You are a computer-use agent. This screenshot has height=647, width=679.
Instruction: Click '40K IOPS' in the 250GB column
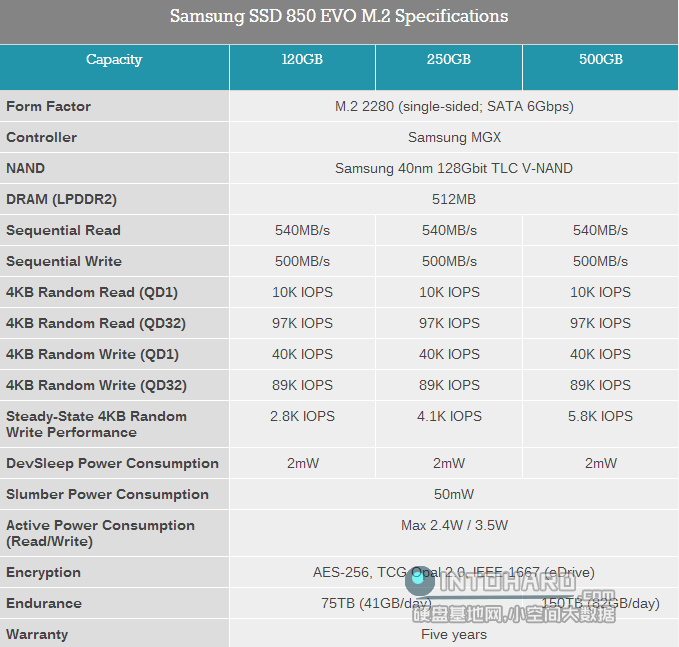coord(449,354)
